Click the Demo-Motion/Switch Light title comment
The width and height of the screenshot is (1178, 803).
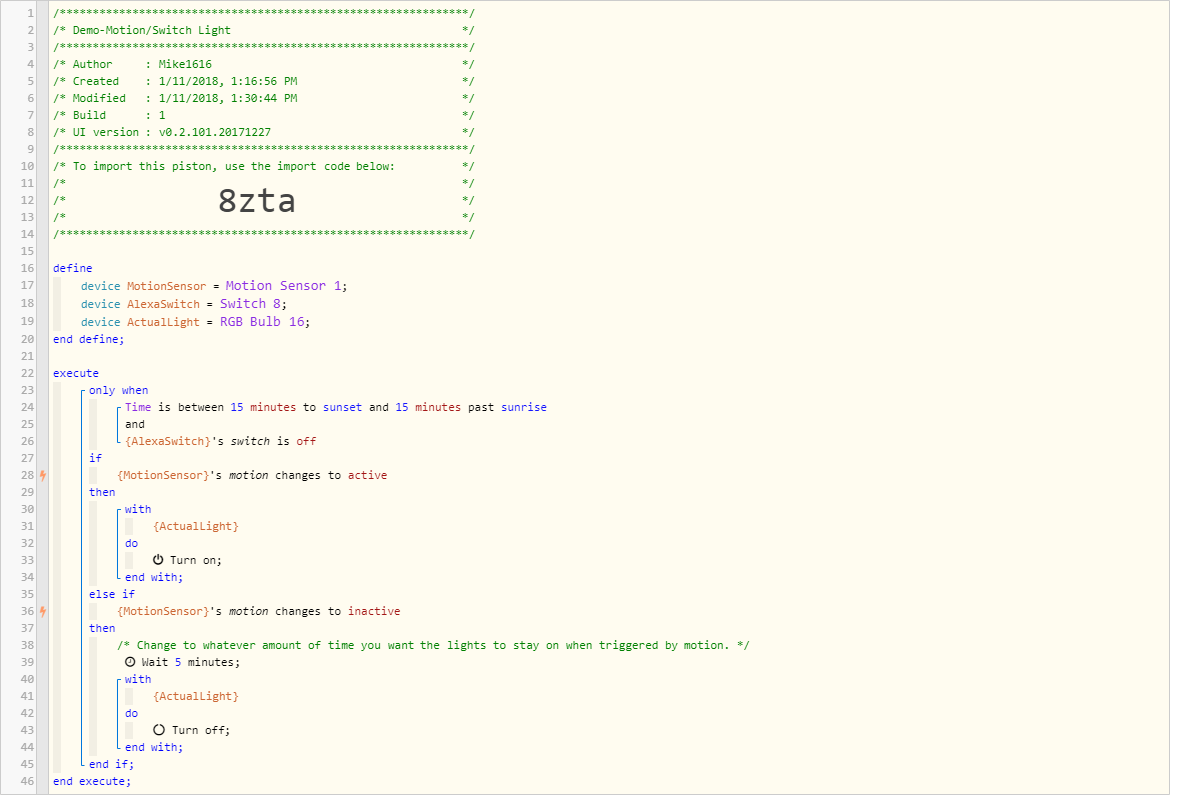(152, 30)
